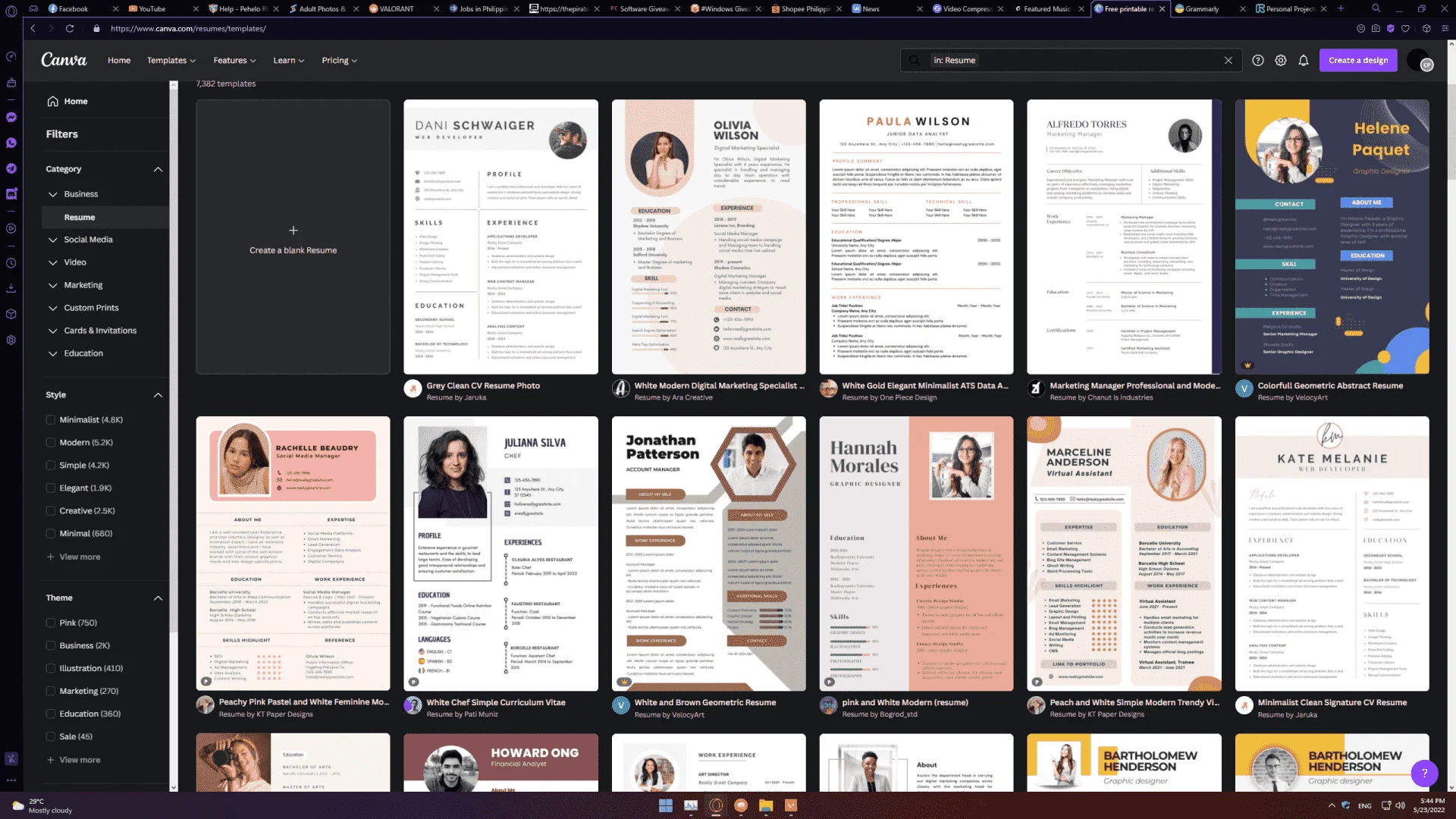Expand the Marketing category
The image size is (1456, 819).
coord(52,285)
